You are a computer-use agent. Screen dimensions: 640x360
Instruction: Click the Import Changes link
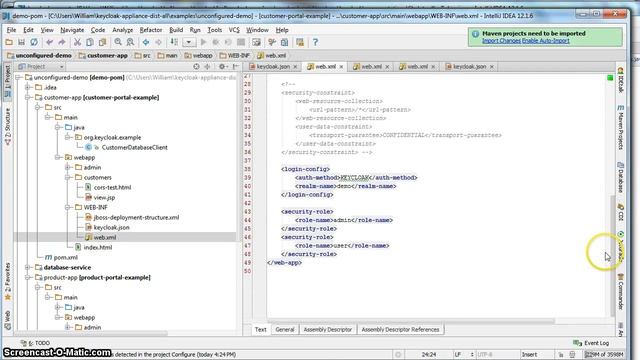tap(501, 41)
